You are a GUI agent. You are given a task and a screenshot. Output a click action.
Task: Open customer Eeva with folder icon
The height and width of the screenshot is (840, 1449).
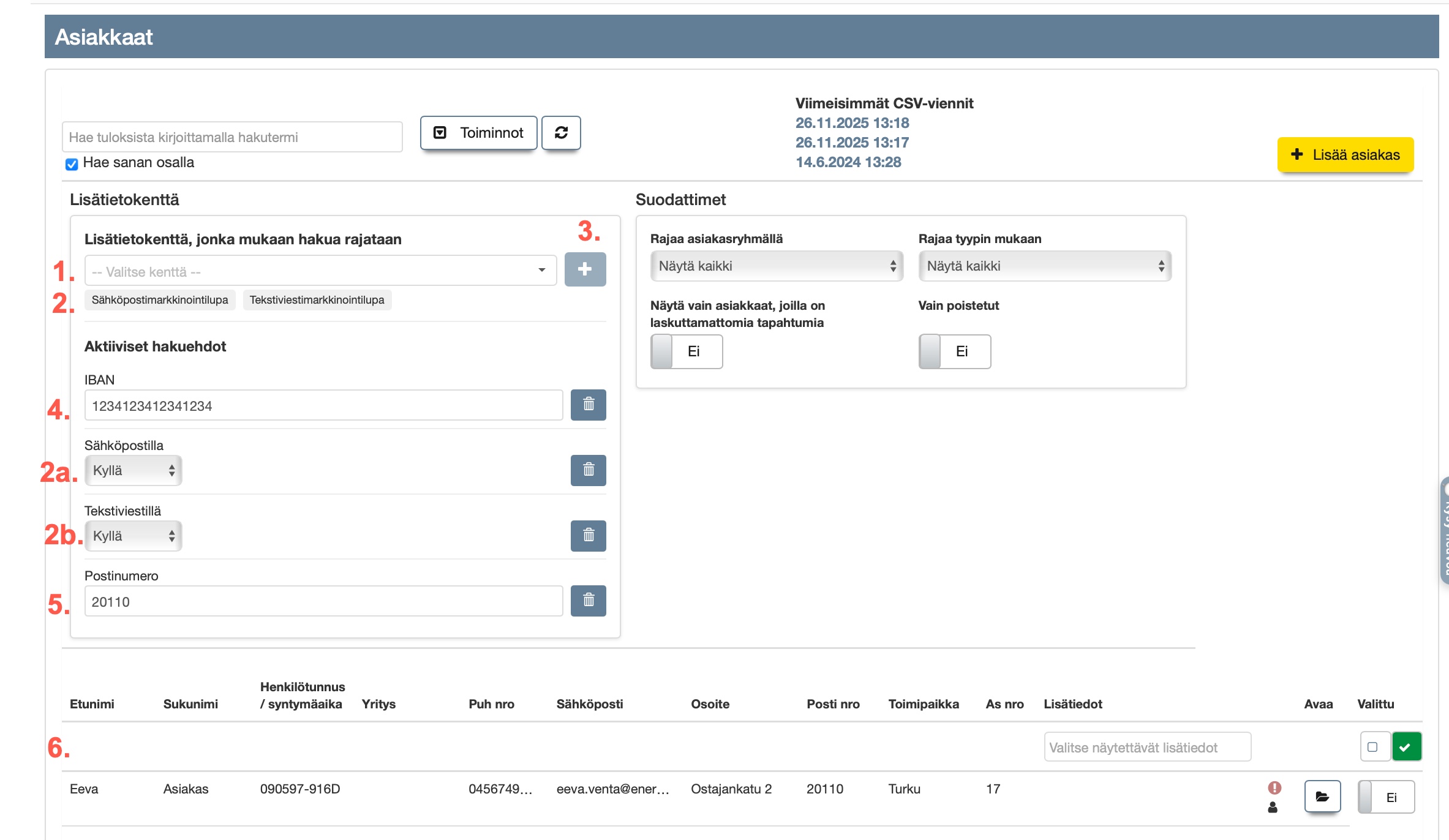1322,797
